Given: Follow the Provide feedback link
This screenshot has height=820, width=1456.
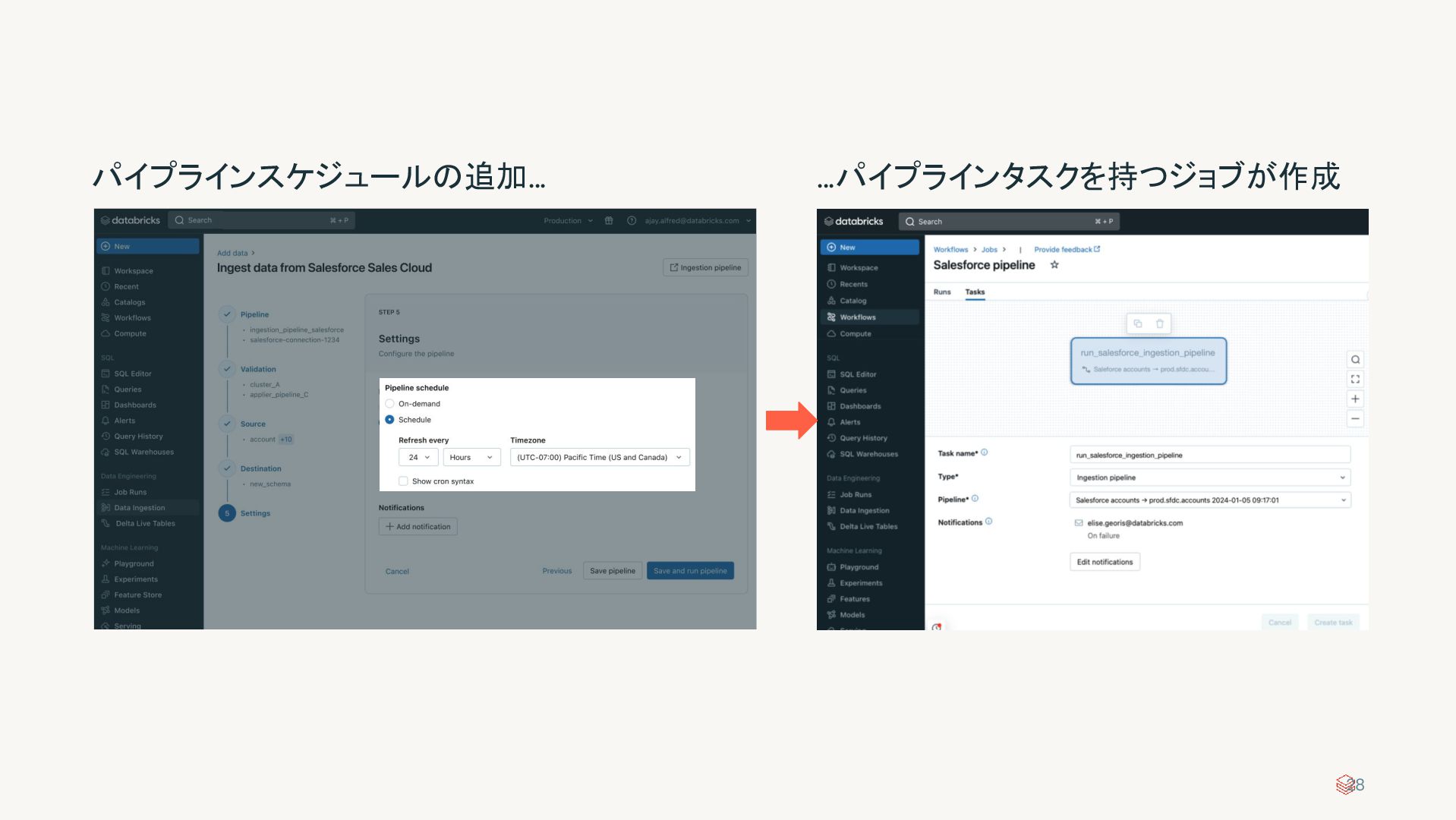Looking at the screenshot, I should tap(1067, 250).
